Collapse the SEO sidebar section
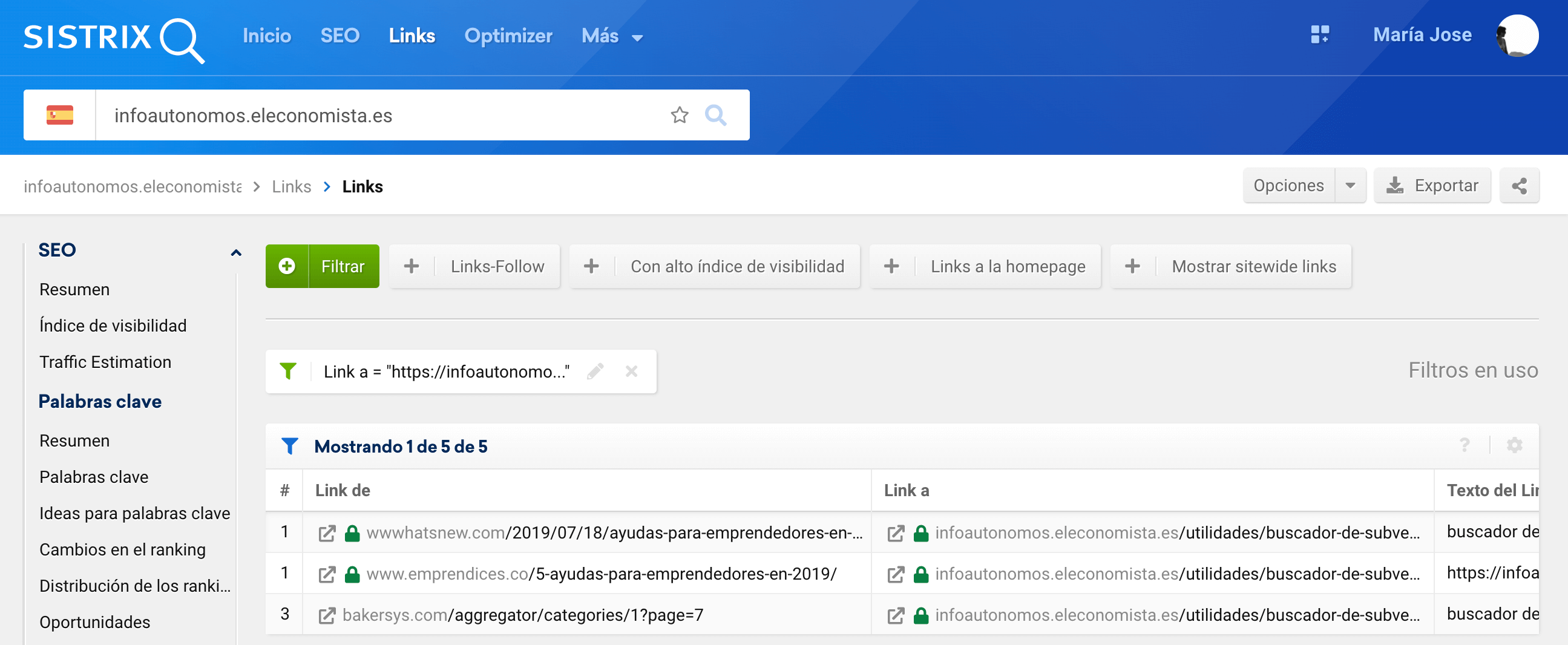 235,251
